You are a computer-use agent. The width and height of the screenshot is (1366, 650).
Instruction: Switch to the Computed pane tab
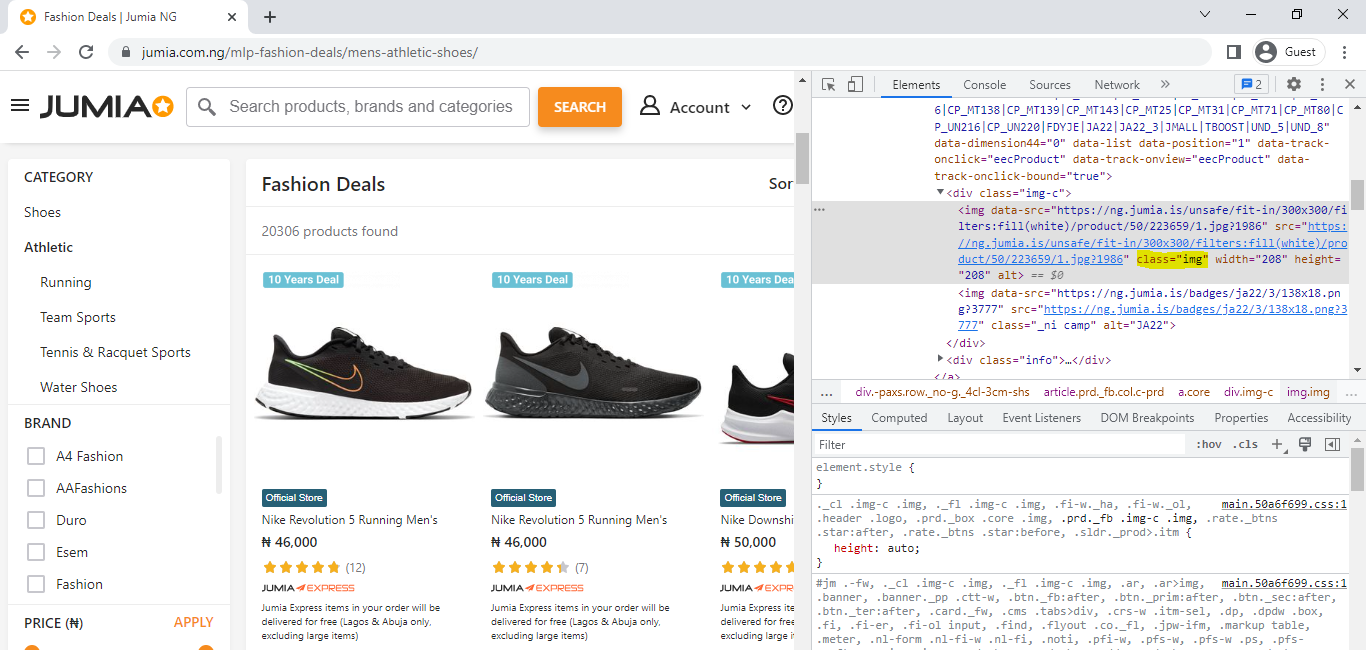tap(899, 418)
